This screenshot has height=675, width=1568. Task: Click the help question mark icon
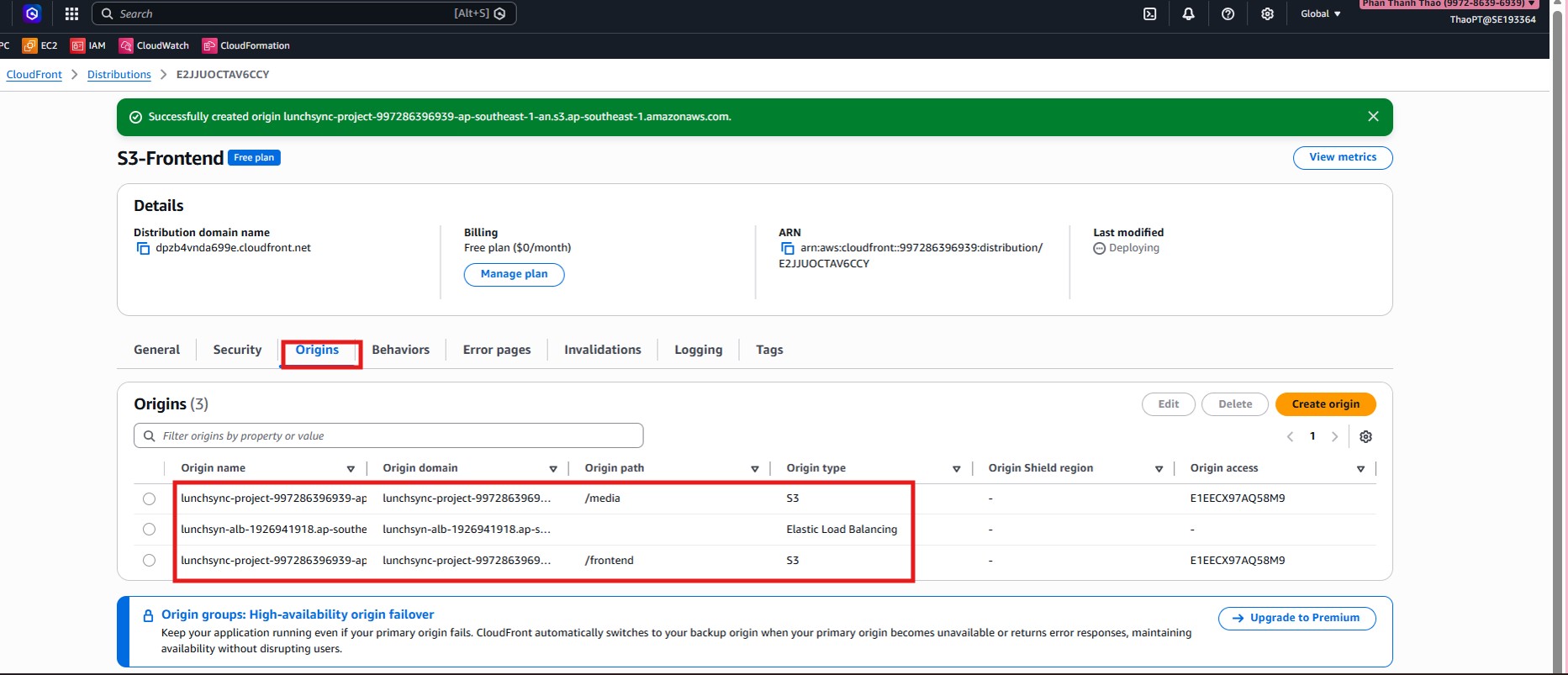coord(1227,13)
